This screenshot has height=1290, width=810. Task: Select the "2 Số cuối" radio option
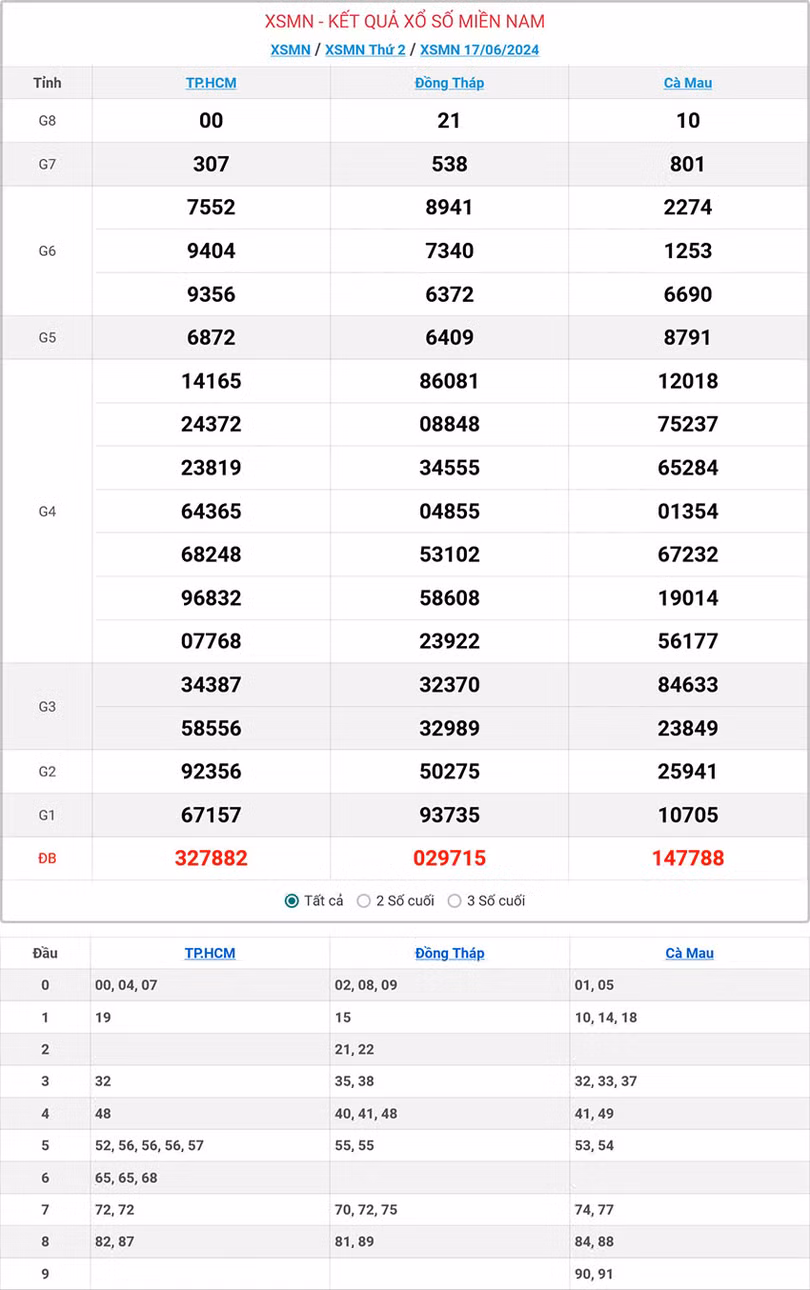click(365, 900)
